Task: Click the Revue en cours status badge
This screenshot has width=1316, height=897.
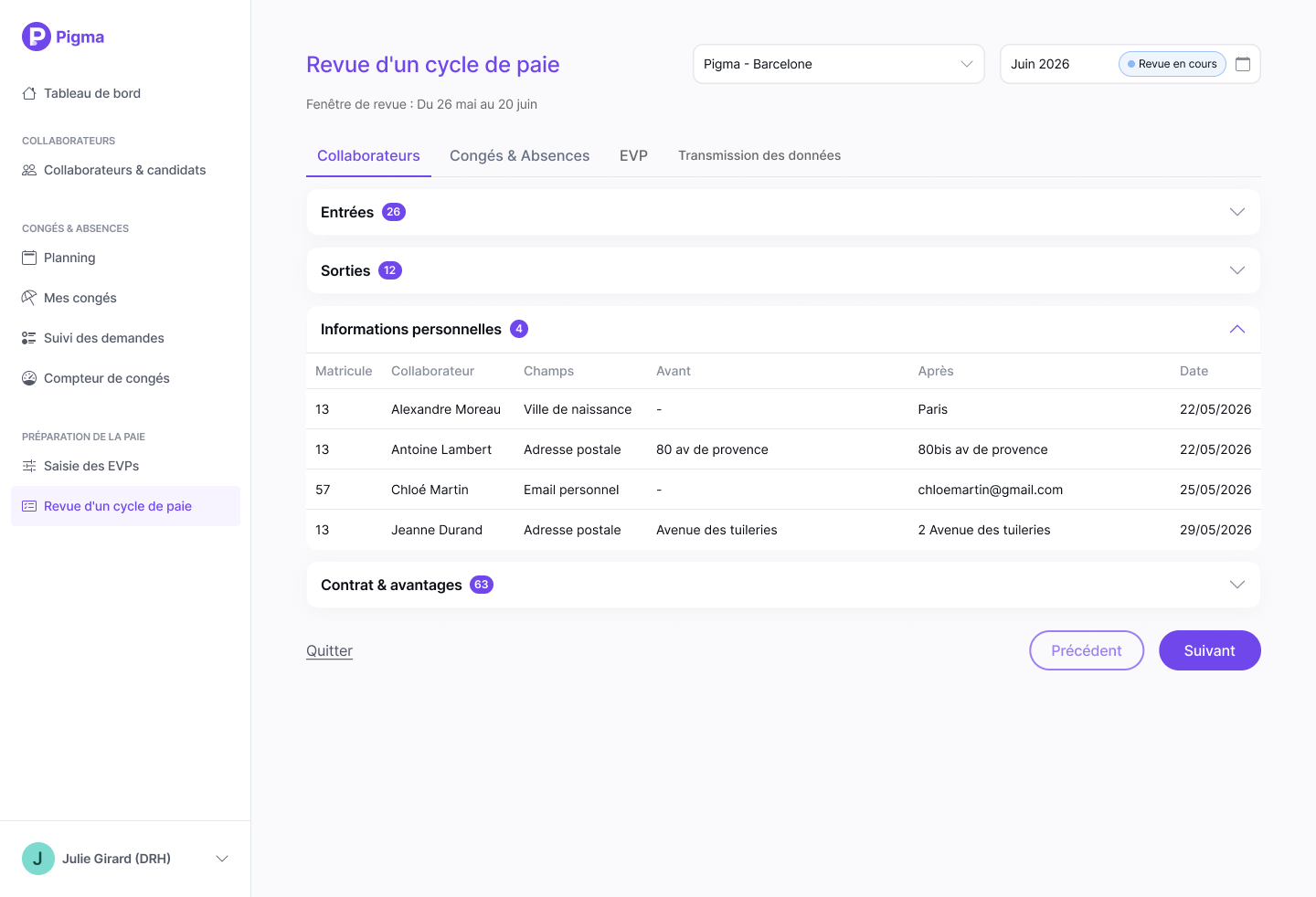Action: (1173, 64)
